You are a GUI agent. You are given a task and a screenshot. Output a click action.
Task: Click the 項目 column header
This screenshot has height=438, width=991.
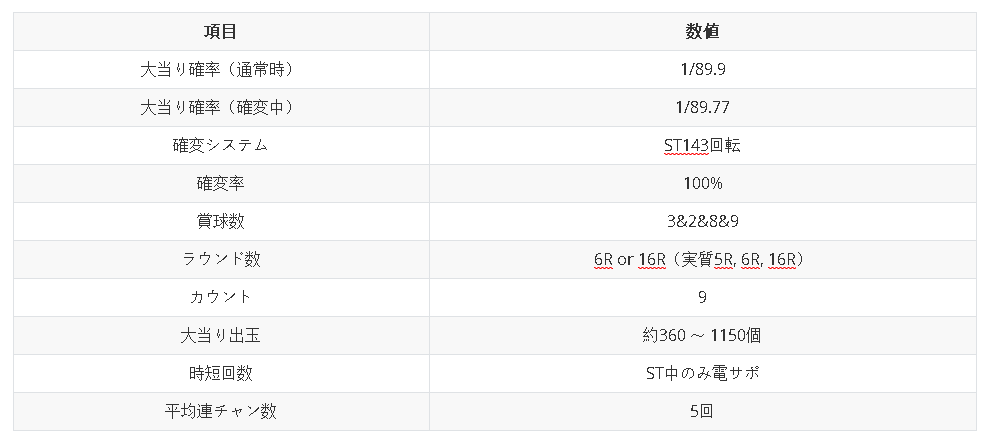[220, 31]
